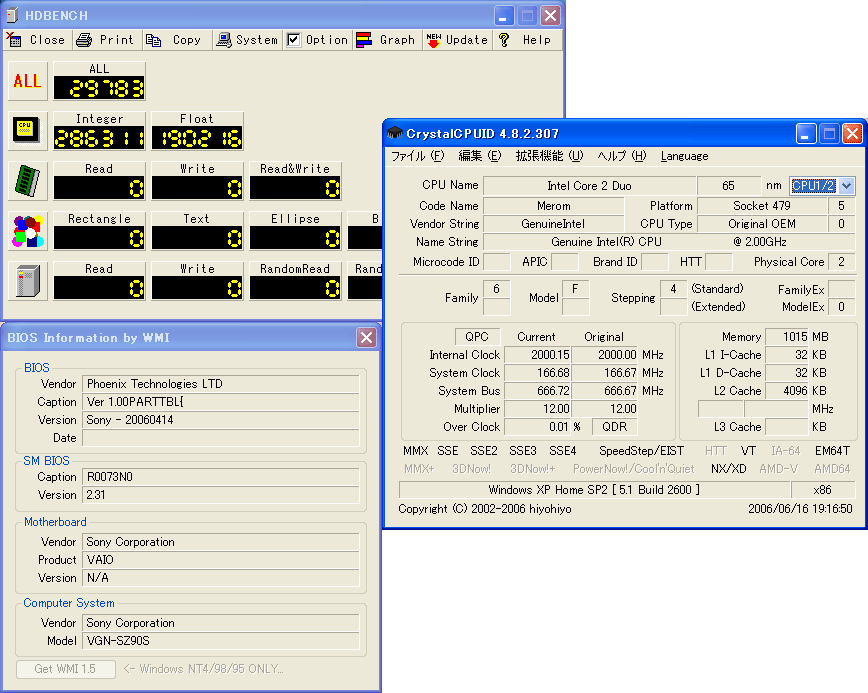Close the CrystalCPUID window
868x693 pixels.
click(x=852, y=133)
